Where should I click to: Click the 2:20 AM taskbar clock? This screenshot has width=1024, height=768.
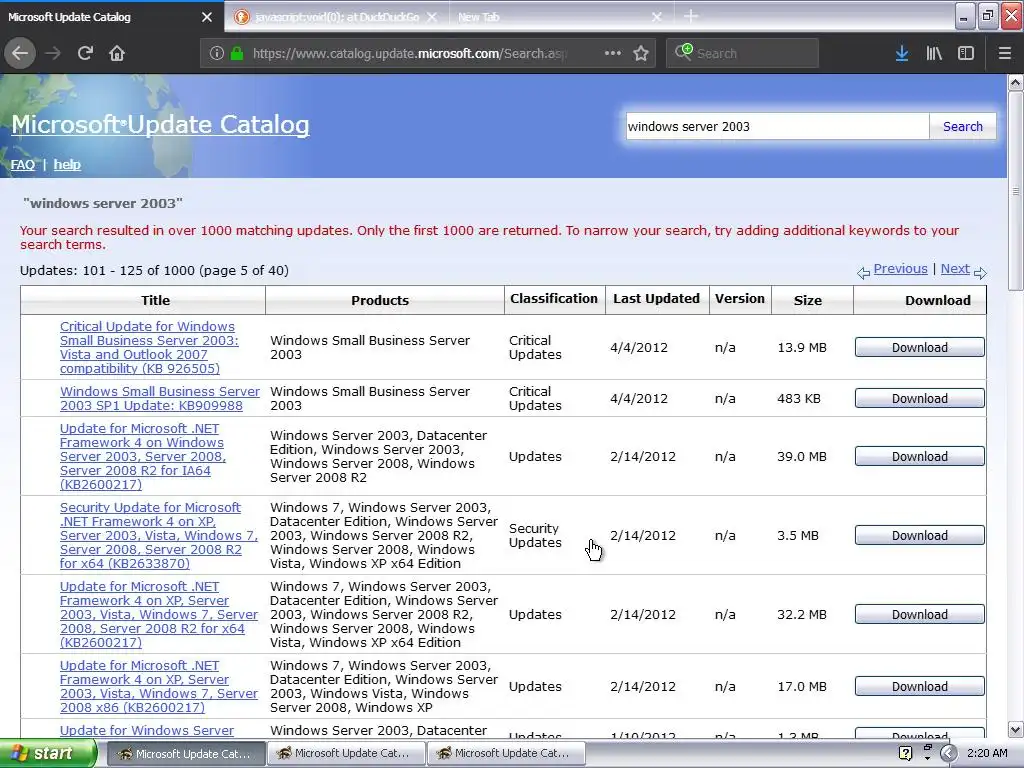[987, 753]
